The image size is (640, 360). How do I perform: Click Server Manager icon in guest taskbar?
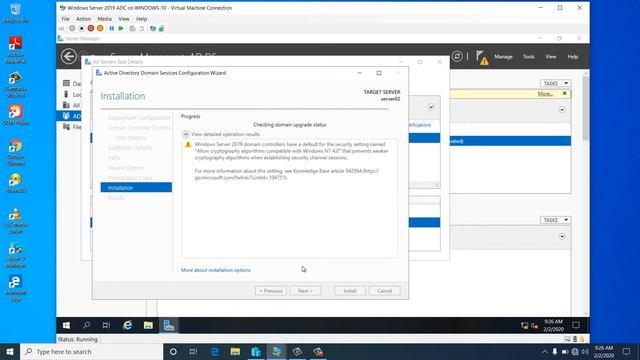pyautogui.click(x=169, y=325)
